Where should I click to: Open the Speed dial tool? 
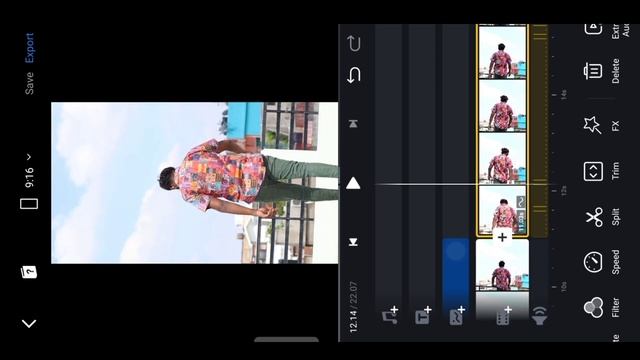pos(593,262)
